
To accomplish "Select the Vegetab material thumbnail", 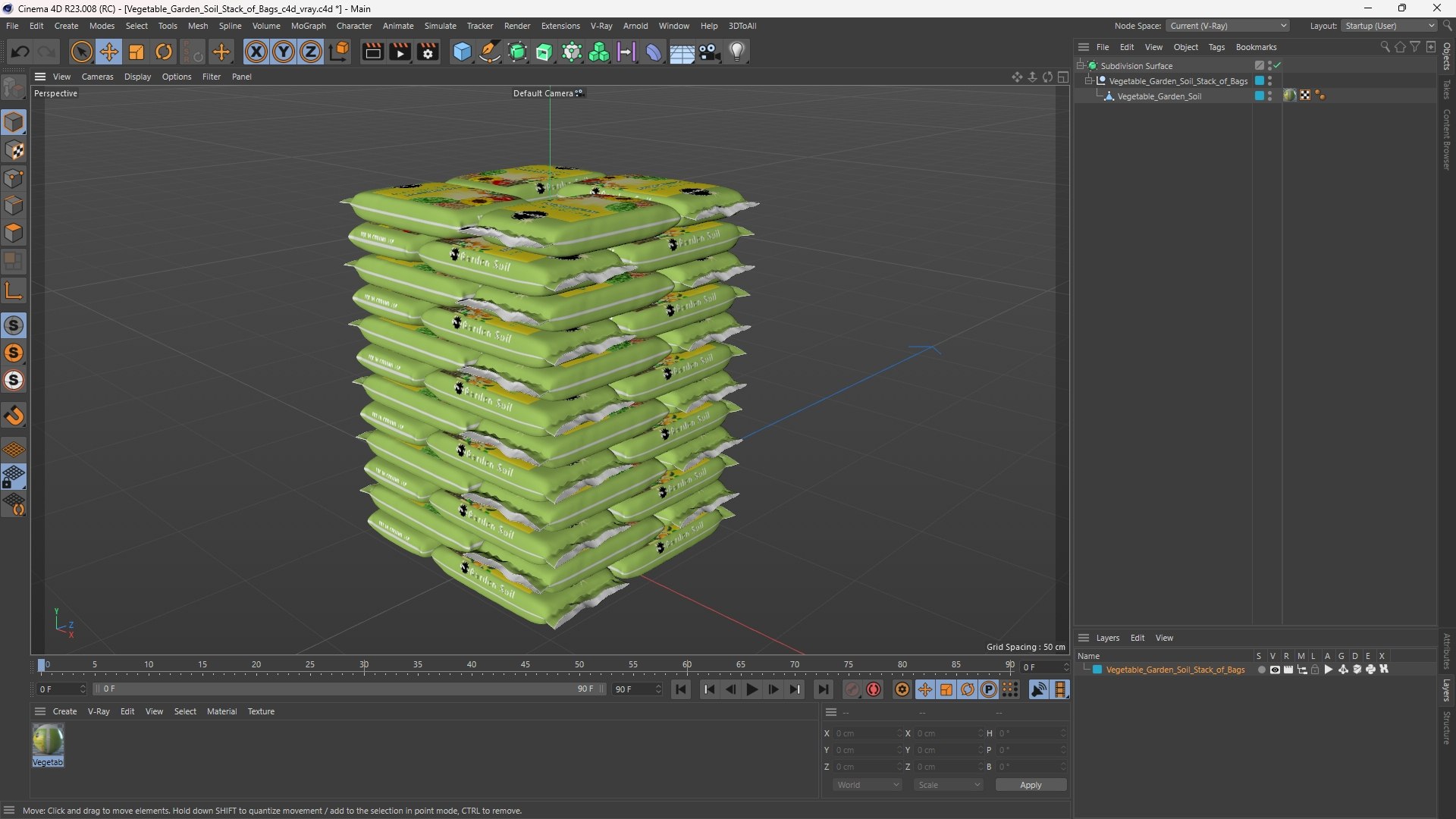I will coord(48,745).
